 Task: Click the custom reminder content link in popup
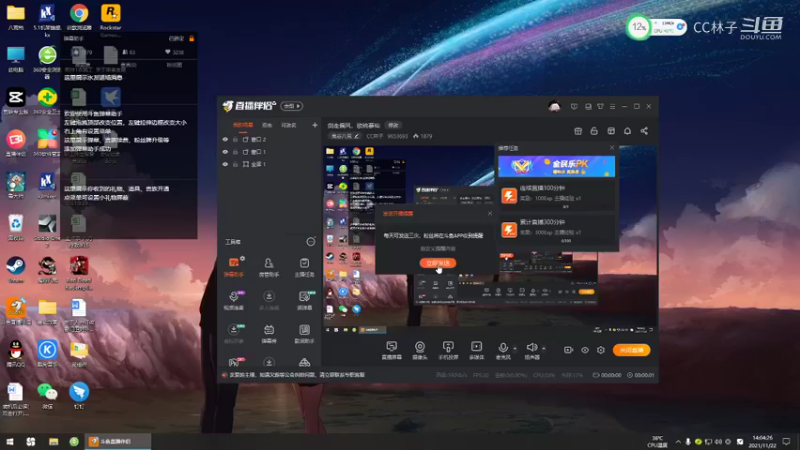click(438, 248)
